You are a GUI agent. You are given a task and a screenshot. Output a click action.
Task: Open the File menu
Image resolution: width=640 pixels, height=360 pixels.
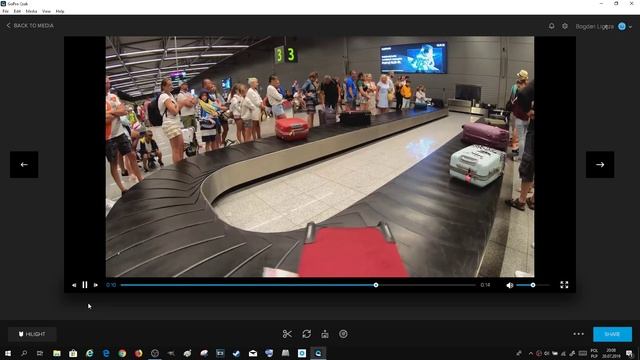pos(6,11)
